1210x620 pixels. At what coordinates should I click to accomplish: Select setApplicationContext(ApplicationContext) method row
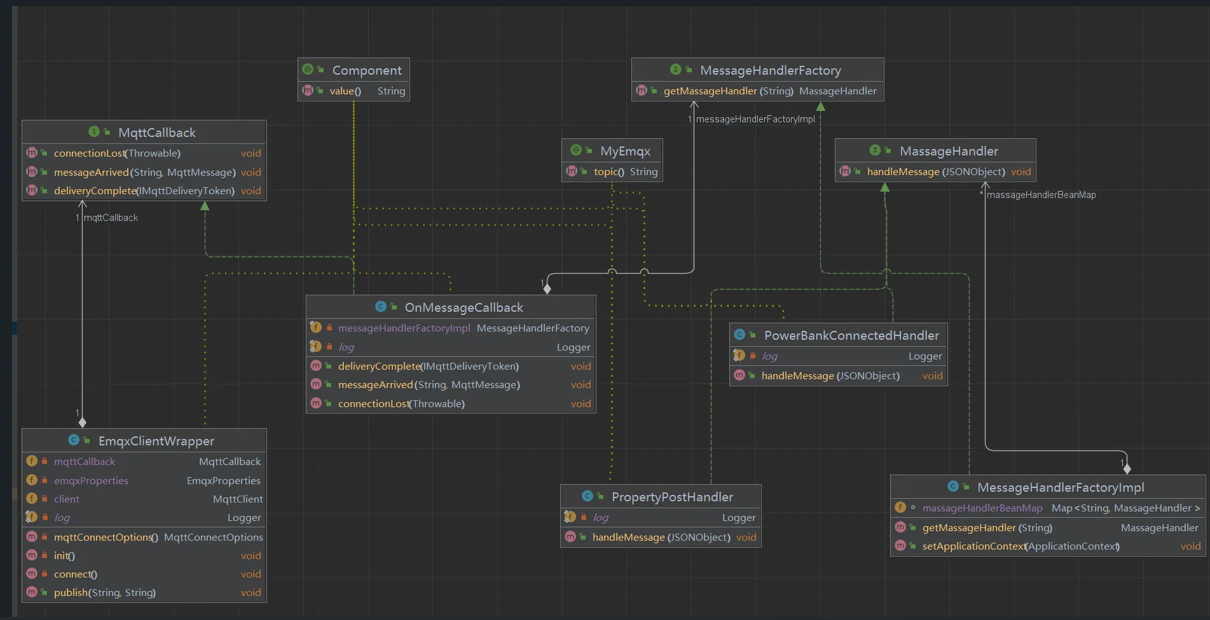coord(1020,546)
